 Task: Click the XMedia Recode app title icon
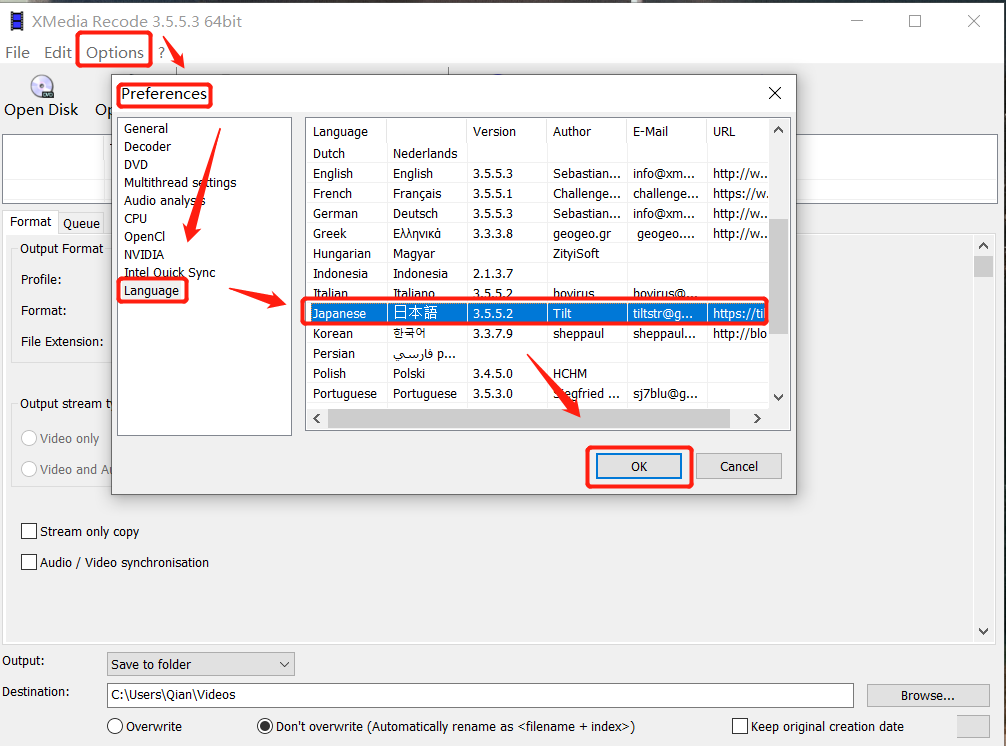[x=17, y=21]
